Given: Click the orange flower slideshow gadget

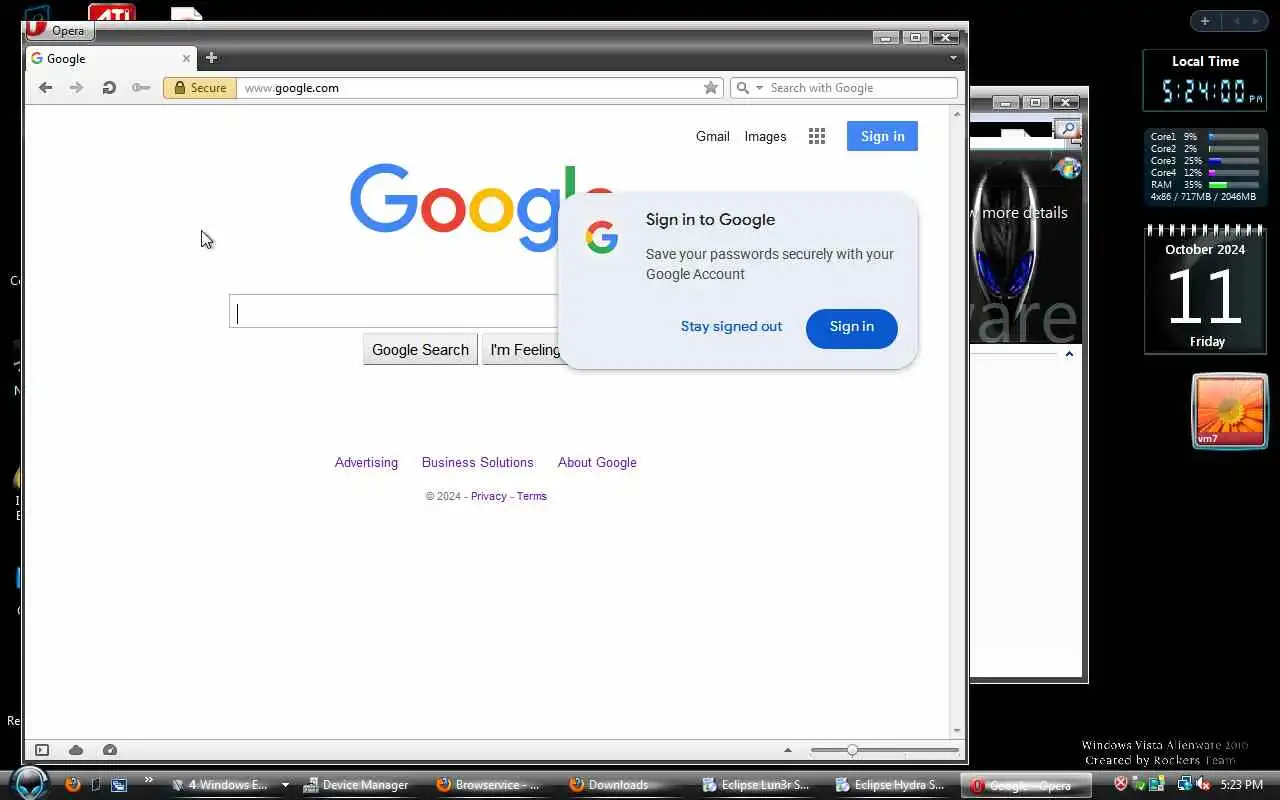Looking at the screenshot, I should [x=1230, y=411].
